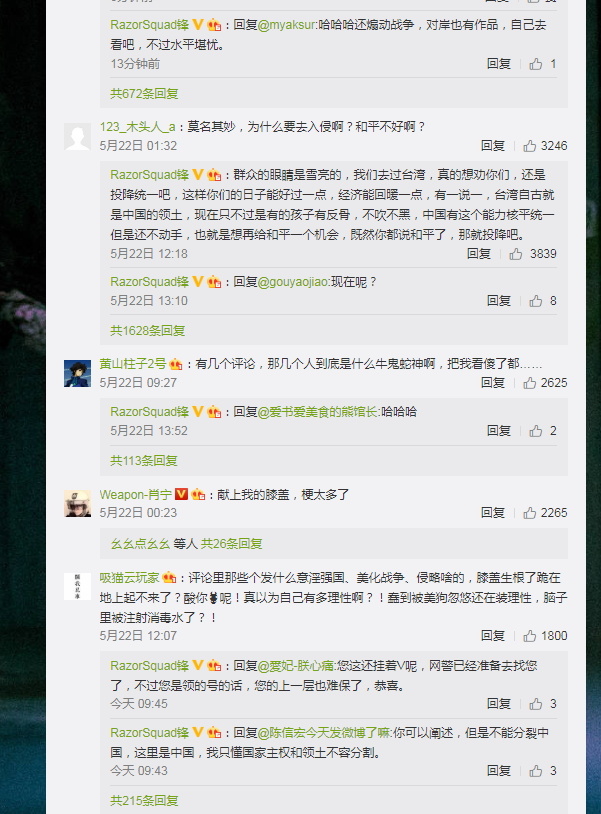
Task: Like the comment by 123_木头人_a
Action: coord(529,146)
